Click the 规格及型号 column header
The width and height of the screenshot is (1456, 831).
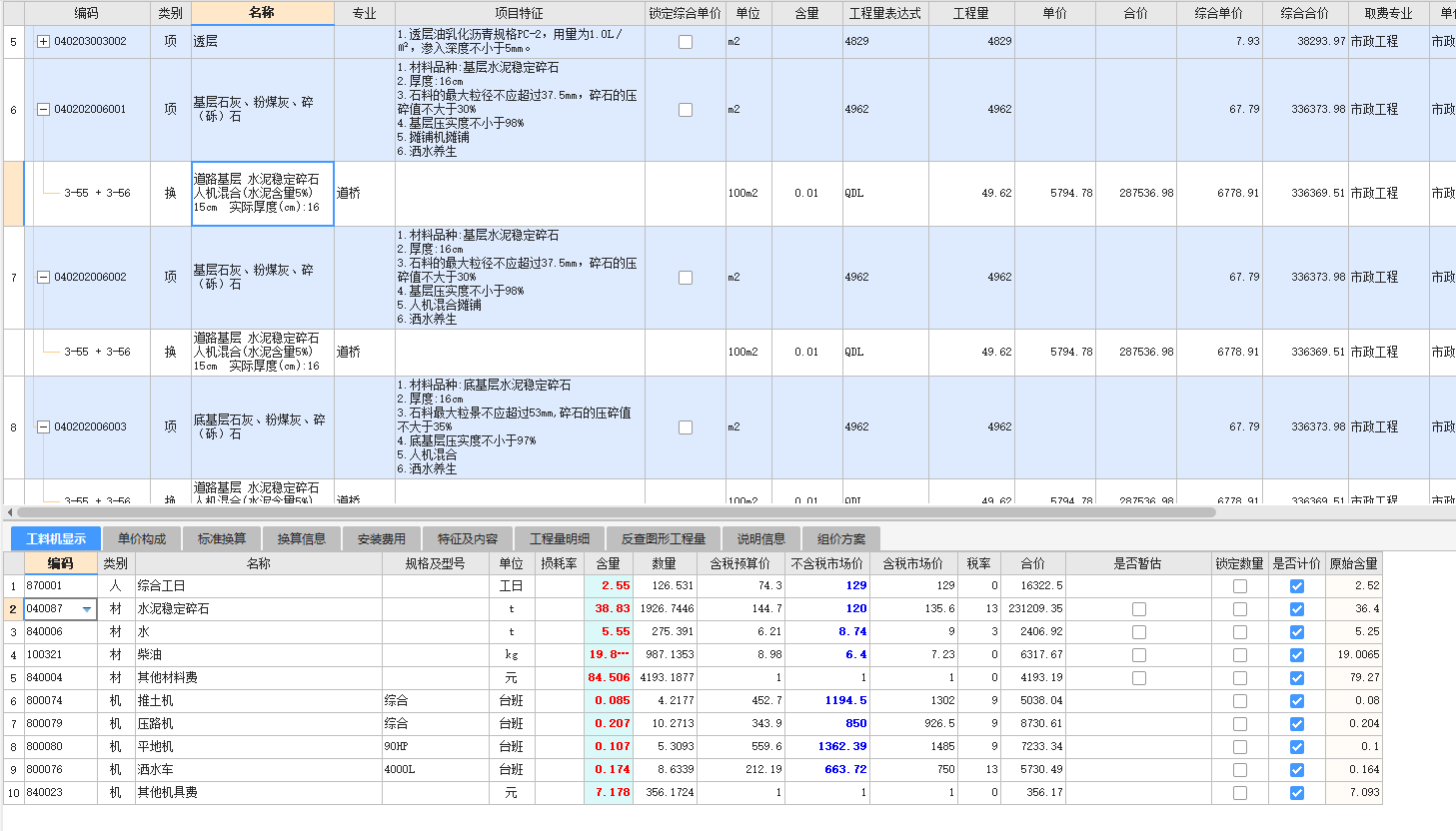pyautogui.click(x=436, y=563)
